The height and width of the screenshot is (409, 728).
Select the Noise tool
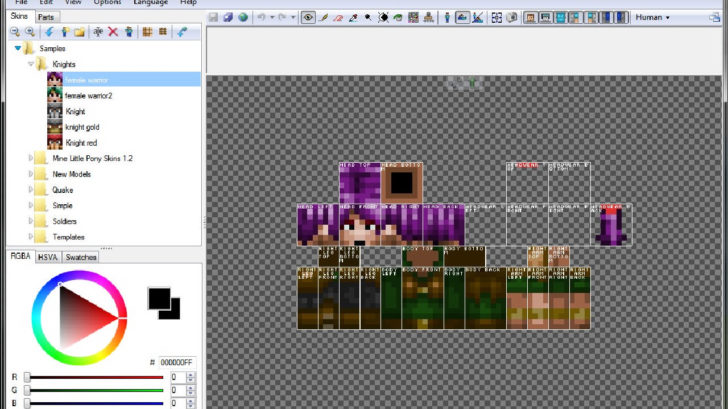413,18
